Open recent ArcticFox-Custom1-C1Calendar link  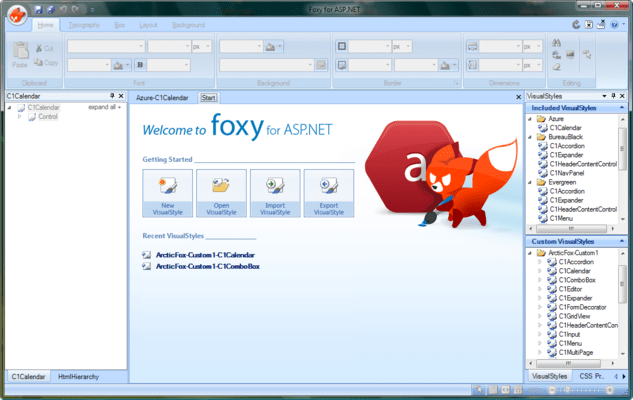pyautogui.click(x=205, y=255)
